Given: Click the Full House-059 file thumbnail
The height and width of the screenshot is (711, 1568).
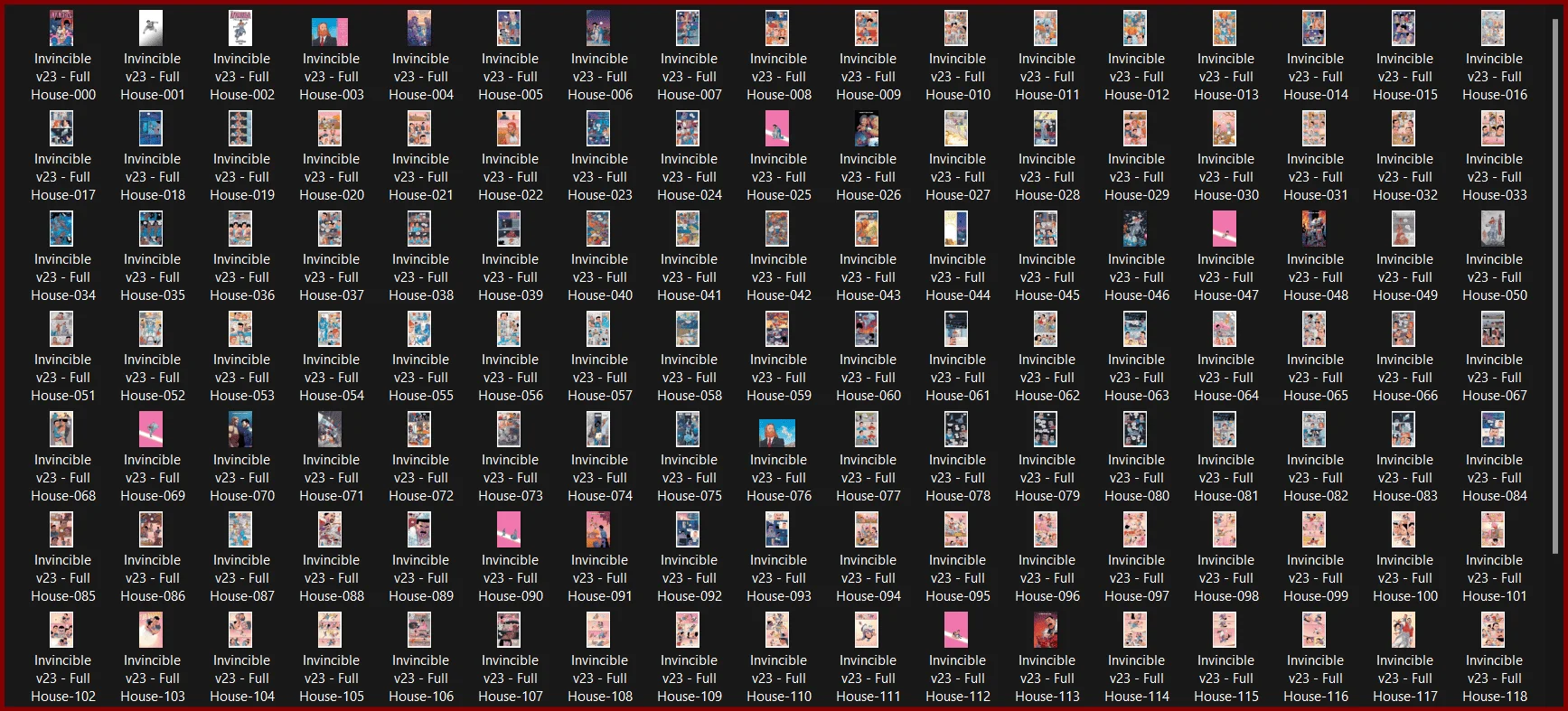Looking at the screenshot, I should click(777, 330).
